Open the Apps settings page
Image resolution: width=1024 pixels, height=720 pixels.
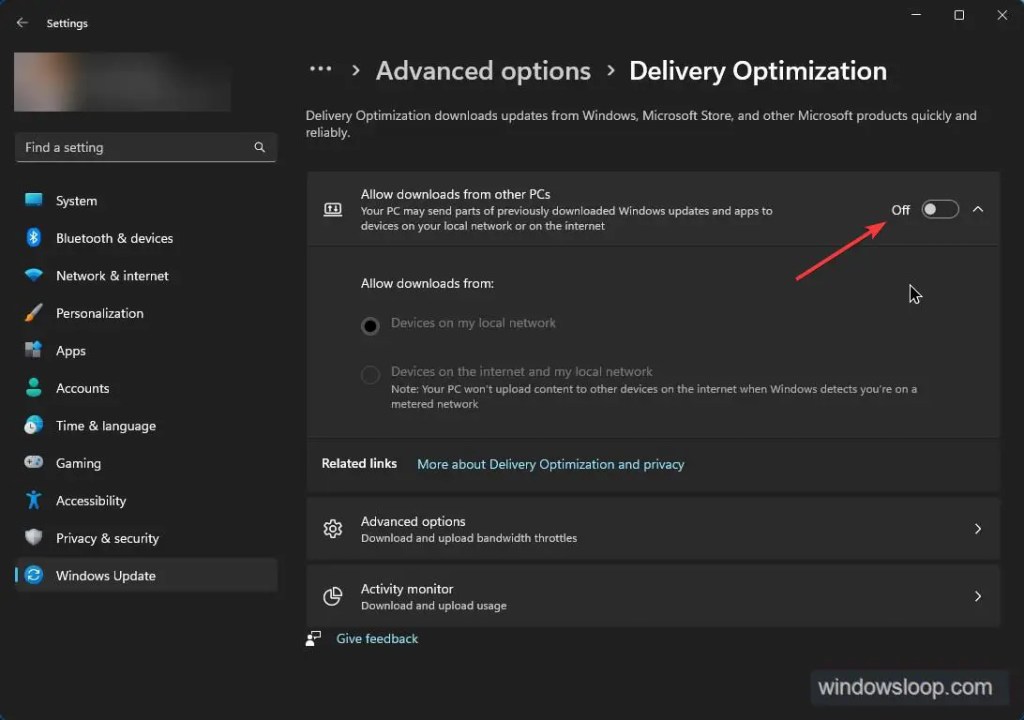coord(146,351)
